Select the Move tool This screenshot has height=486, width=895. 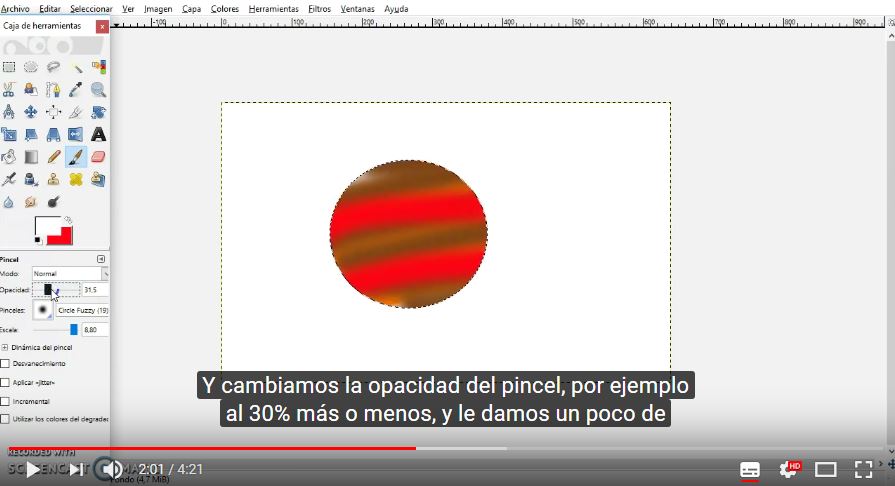(31, 112)
